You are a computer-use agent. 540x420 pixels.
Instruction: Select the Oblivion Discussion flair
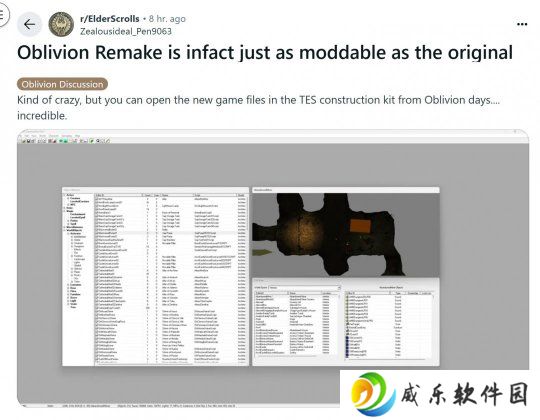[x=62, y=84]
